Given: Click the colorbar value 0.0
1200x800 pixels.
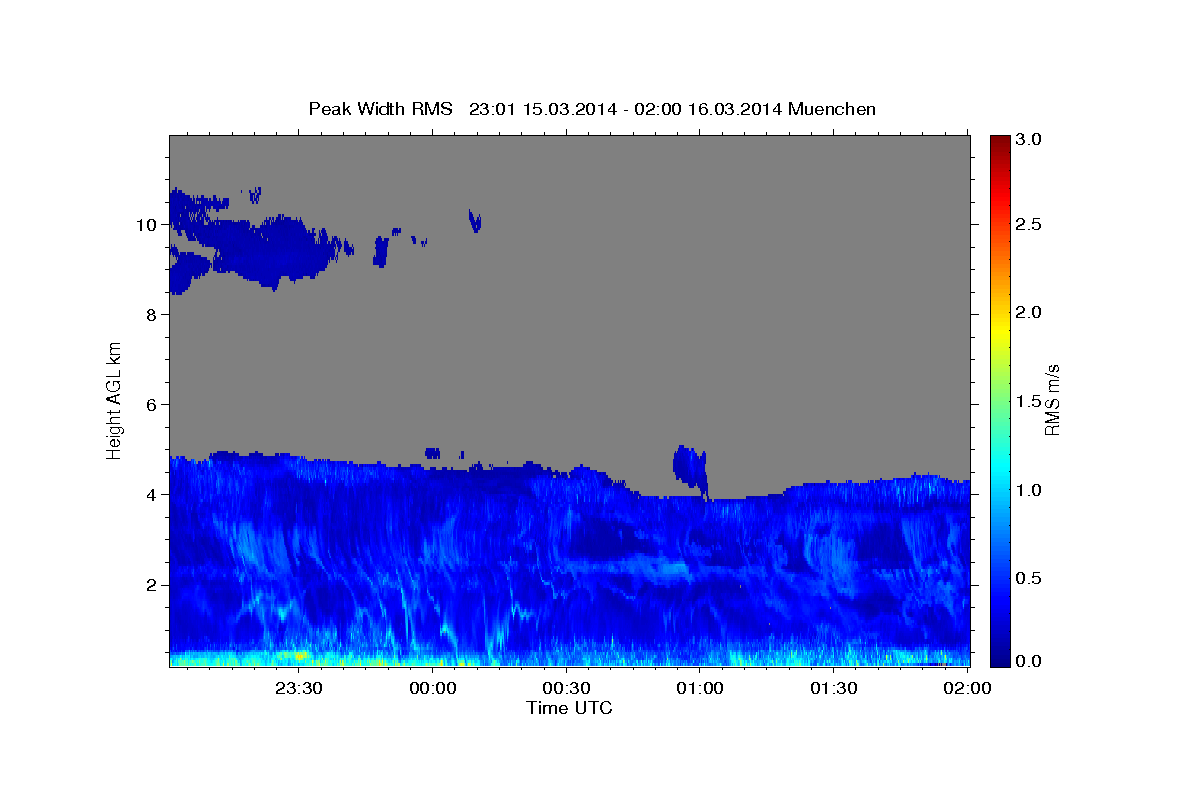Looking at the screenshot, I should pyautogui.click(x=1029, y=661).
